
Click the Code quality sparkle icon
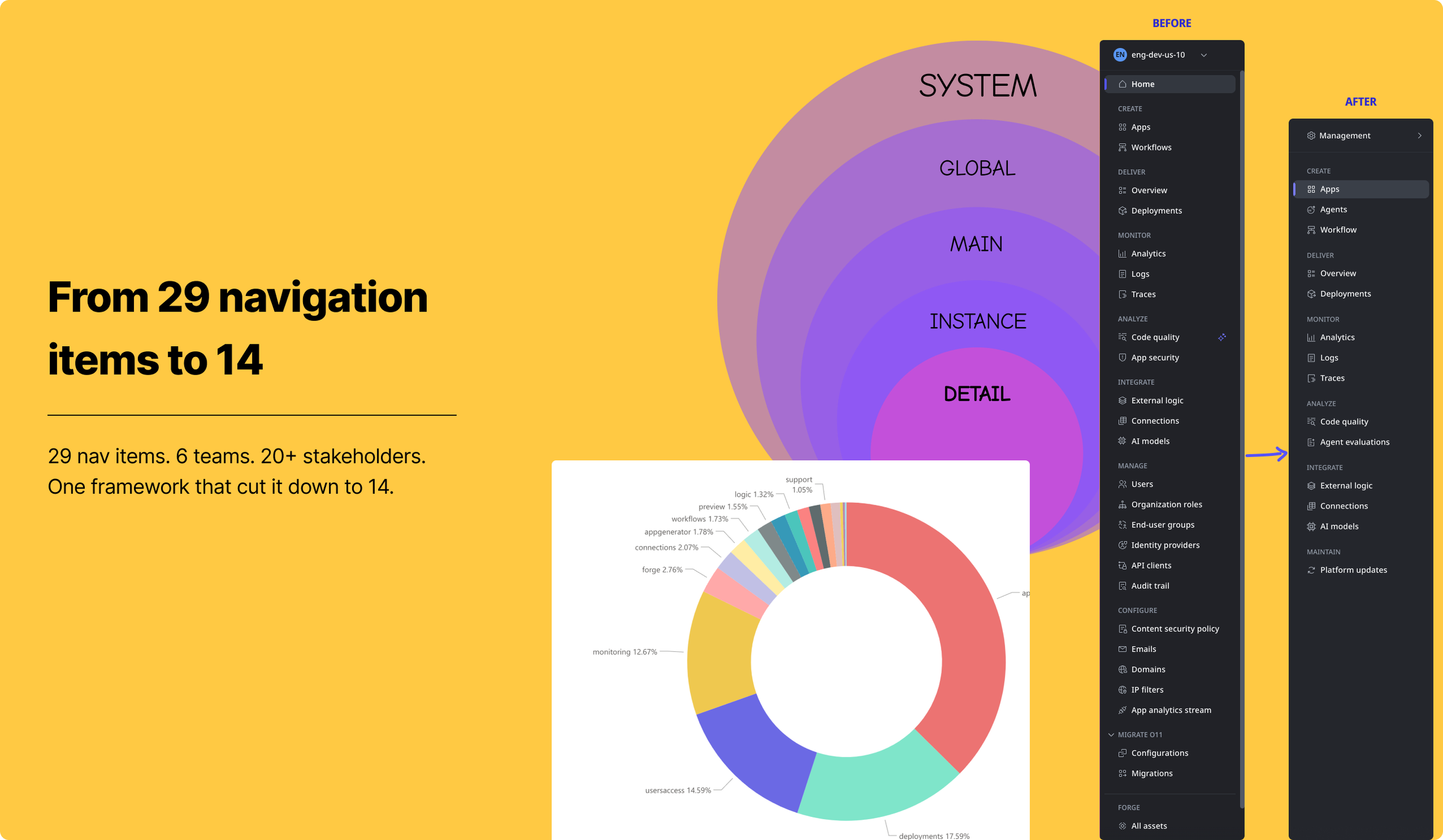coord(1221,337)
